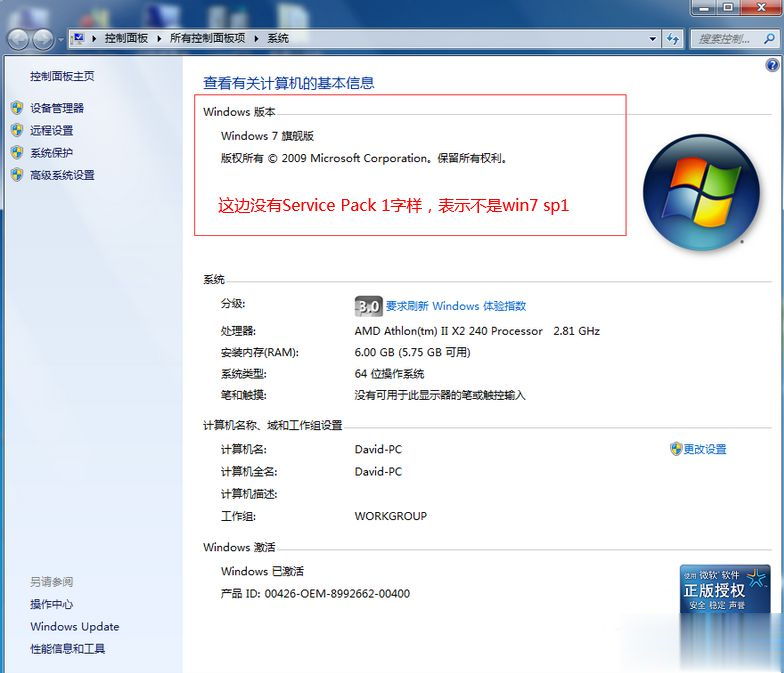Maximize the System window
The height and width of the screenshot is (673, 784).
tap(728, 8)
